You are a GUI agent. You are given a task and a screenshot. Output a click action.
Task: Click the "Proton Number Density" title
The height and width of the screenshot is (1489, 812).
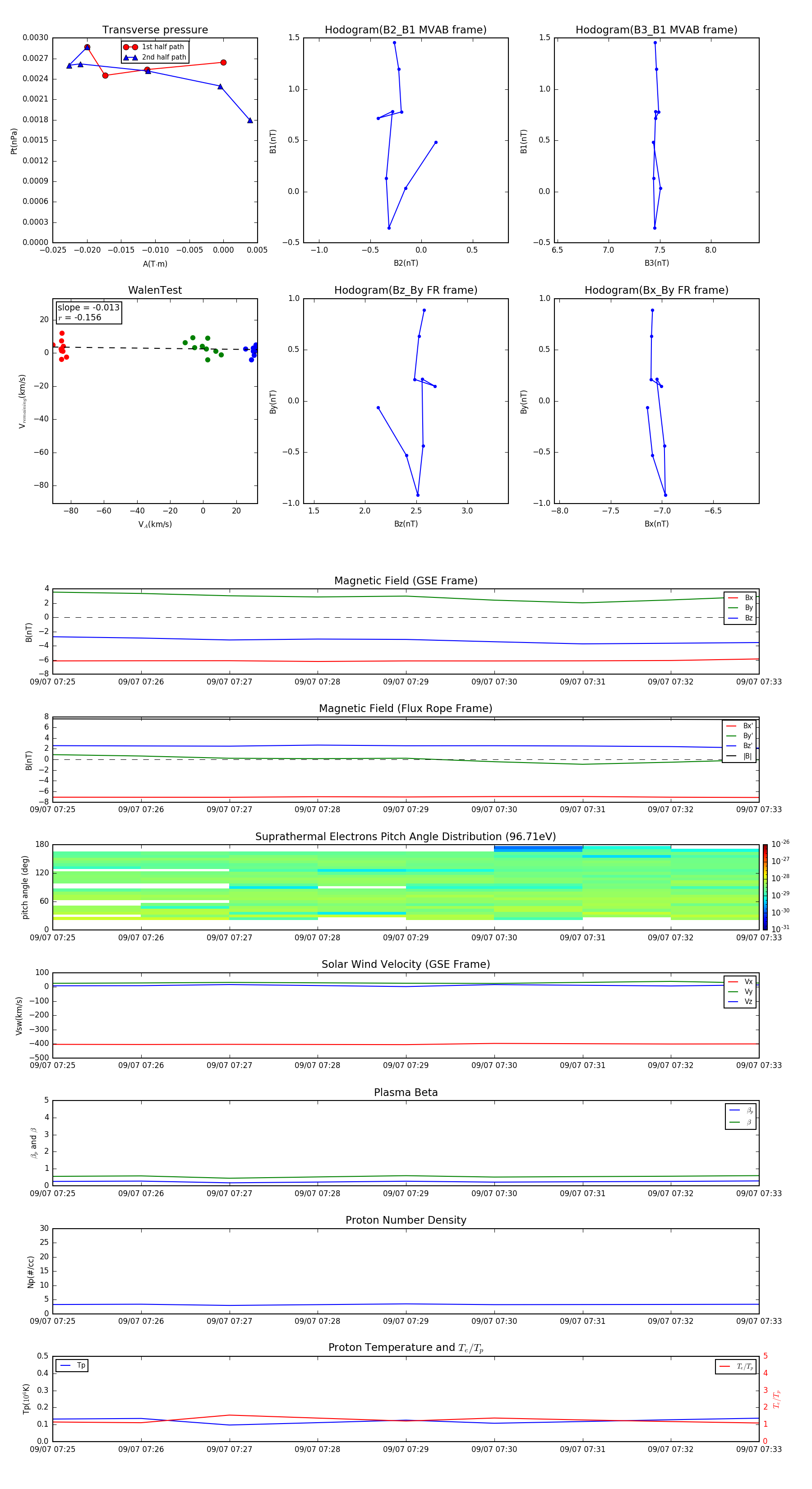tap(406, 1220)
